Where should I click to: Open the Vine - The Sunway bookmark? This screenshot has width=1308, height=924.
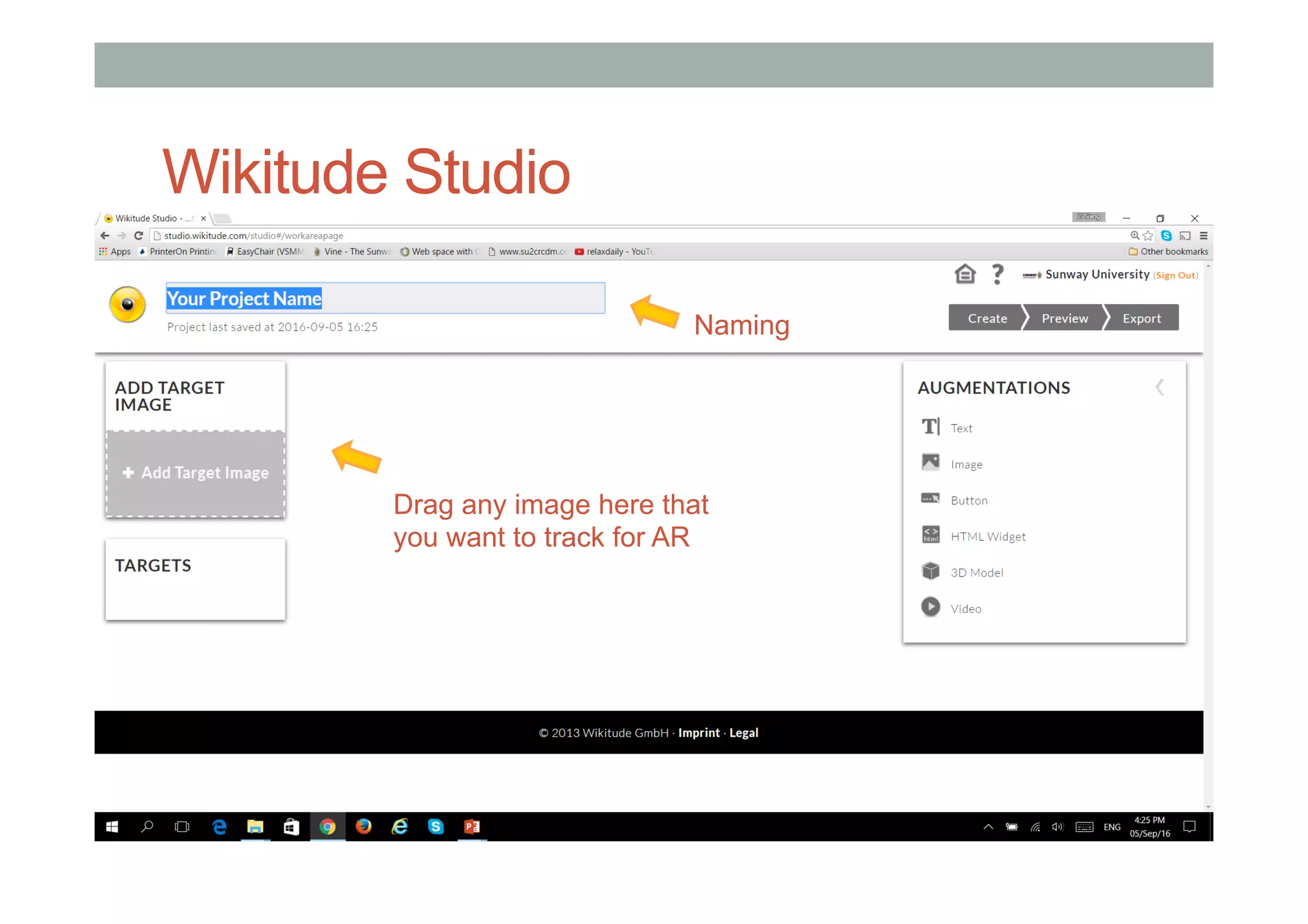coord(353,252)
